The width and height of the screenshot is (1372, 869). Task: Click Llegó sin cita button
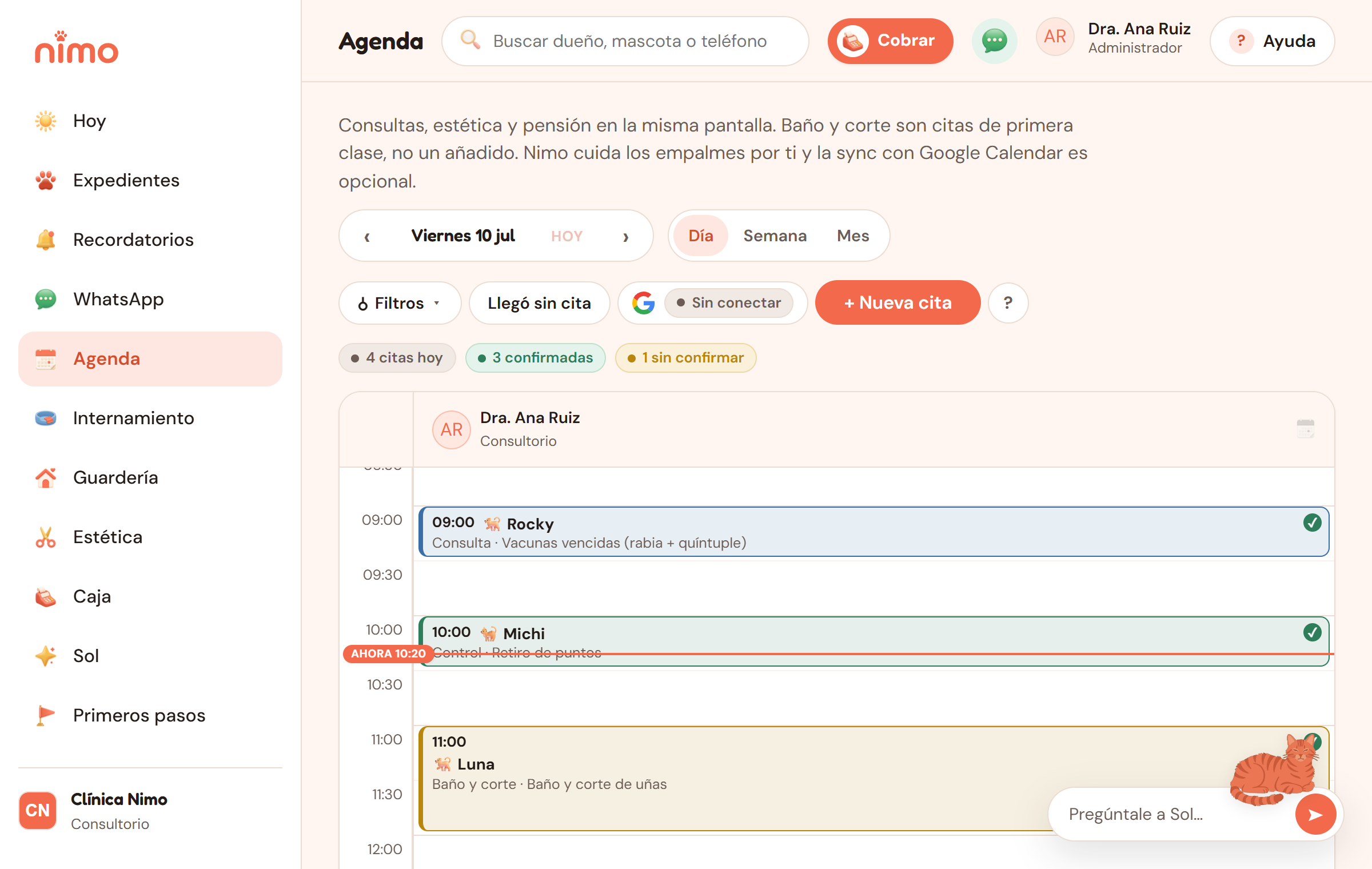pyautogui.click(x=539, y=303)
